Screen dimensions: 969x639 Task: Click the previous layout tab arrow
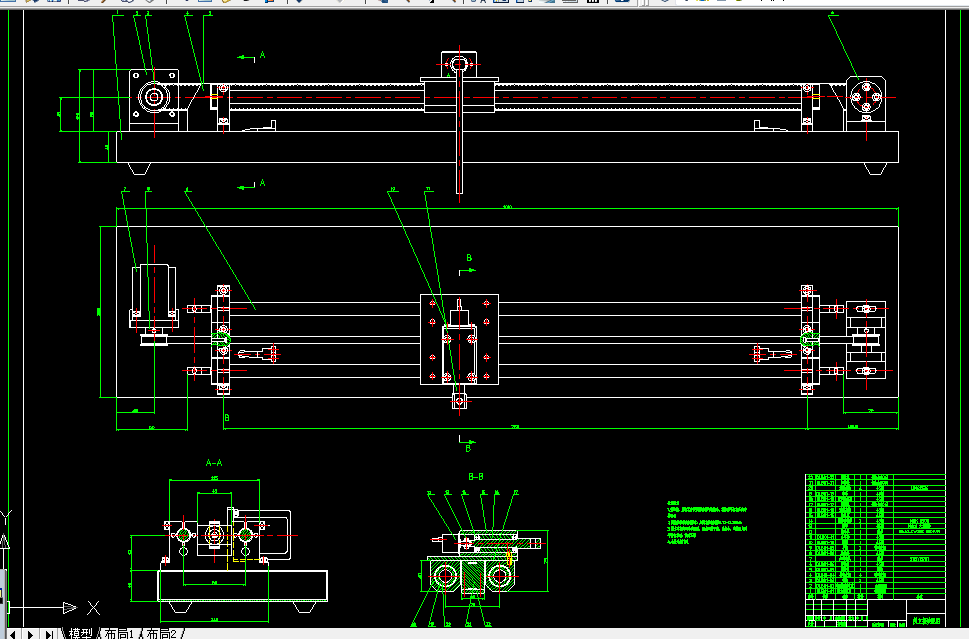pyautogui.click(x=12, y=634)
